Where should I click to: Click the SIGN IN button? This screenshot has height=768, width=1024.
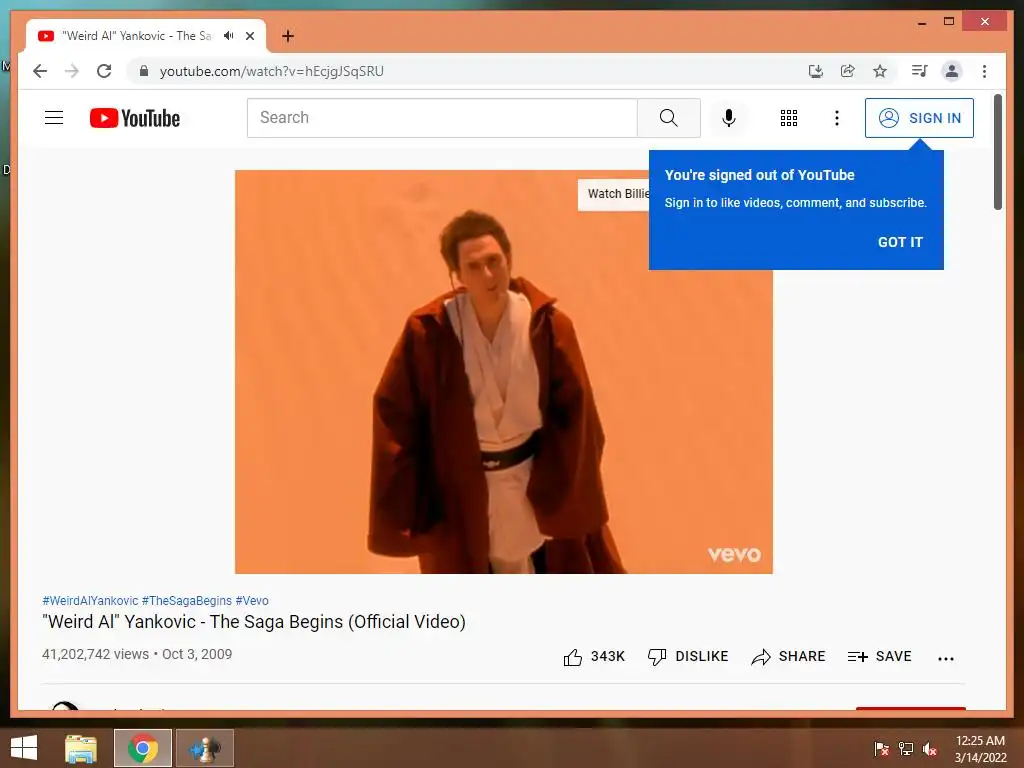click(x=920, y=118)
